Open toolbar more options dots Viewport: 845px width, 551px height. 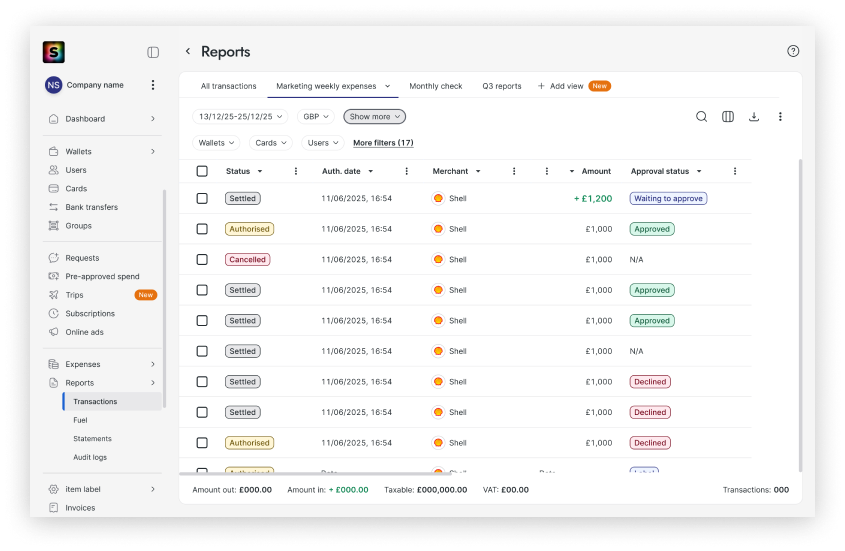(x=780, y=116)
